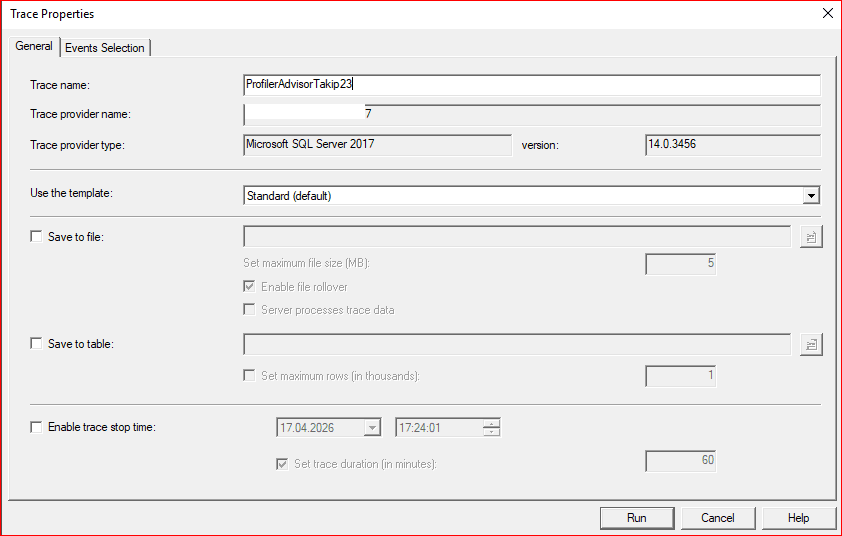The image size is (842, 536).
Task: Toggle Enable trace stop time checkbox
Action: (x=37, y=427)
